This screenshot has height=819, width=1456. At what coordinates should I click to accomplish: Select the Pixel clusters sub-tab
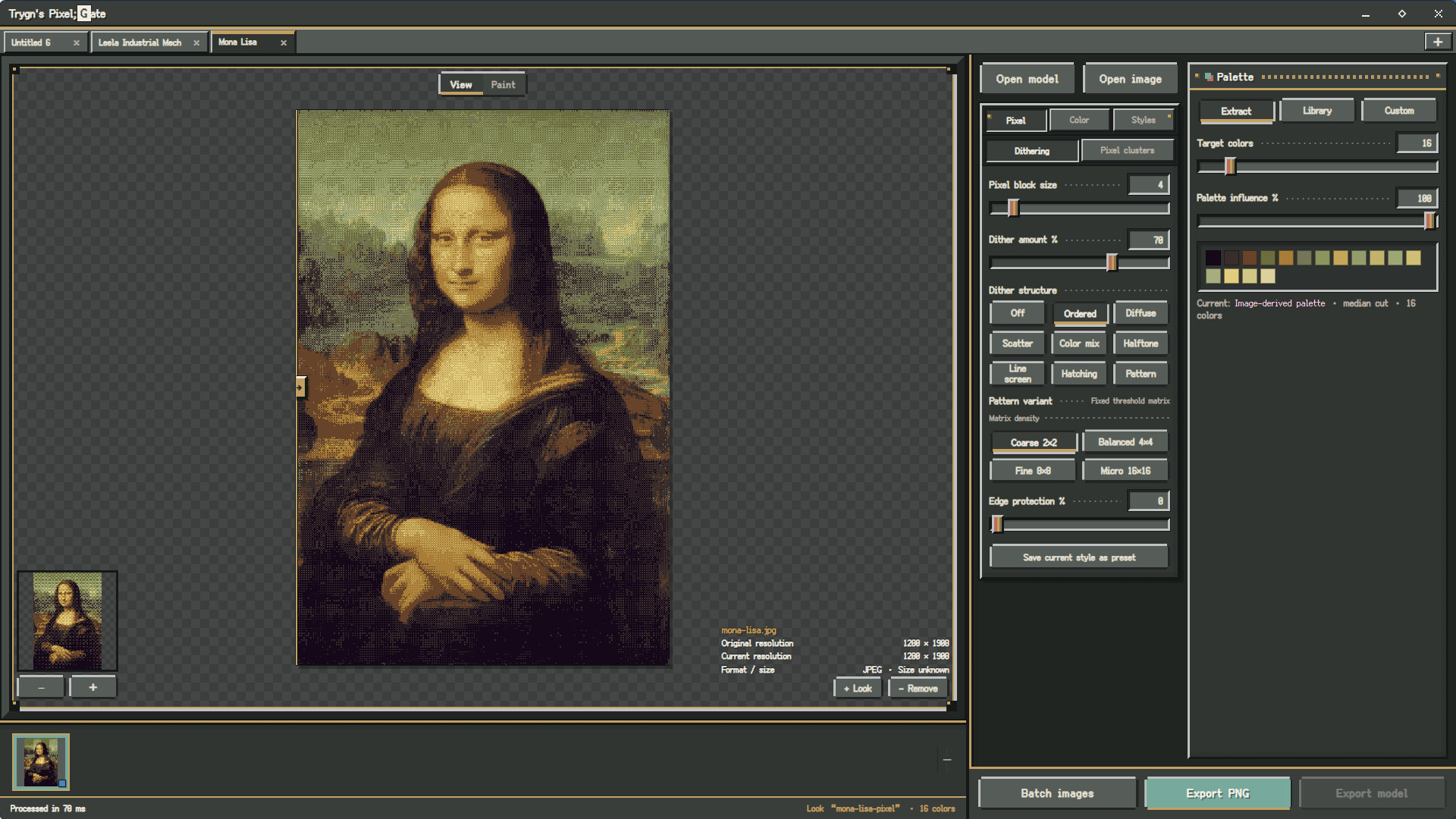point(1128,150)
